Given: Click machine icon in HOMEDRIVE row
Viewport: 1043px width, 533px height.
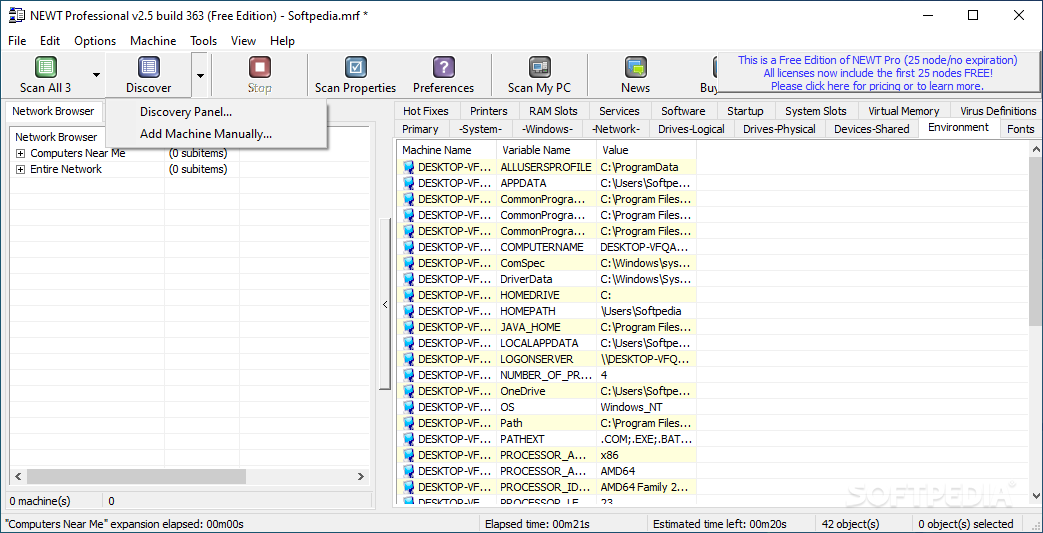Looking at the screenshot, I should [409, 295].
